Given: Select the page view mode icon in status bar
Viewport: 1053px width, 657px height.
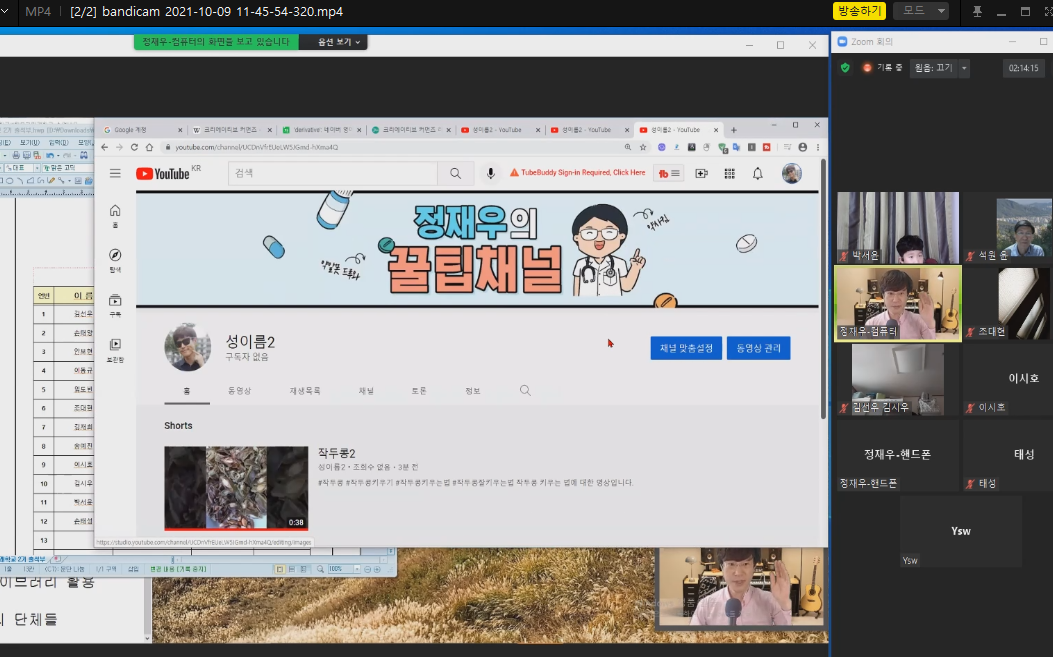Looking at the screenshot, I should [280, 569].
